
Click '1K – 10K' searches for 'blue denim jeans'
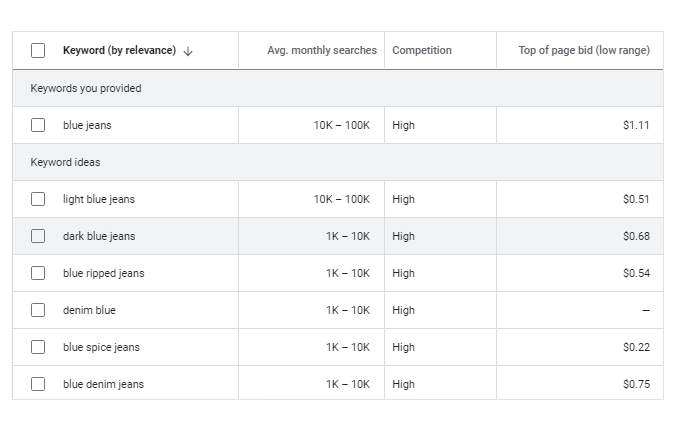click(348, 384)
